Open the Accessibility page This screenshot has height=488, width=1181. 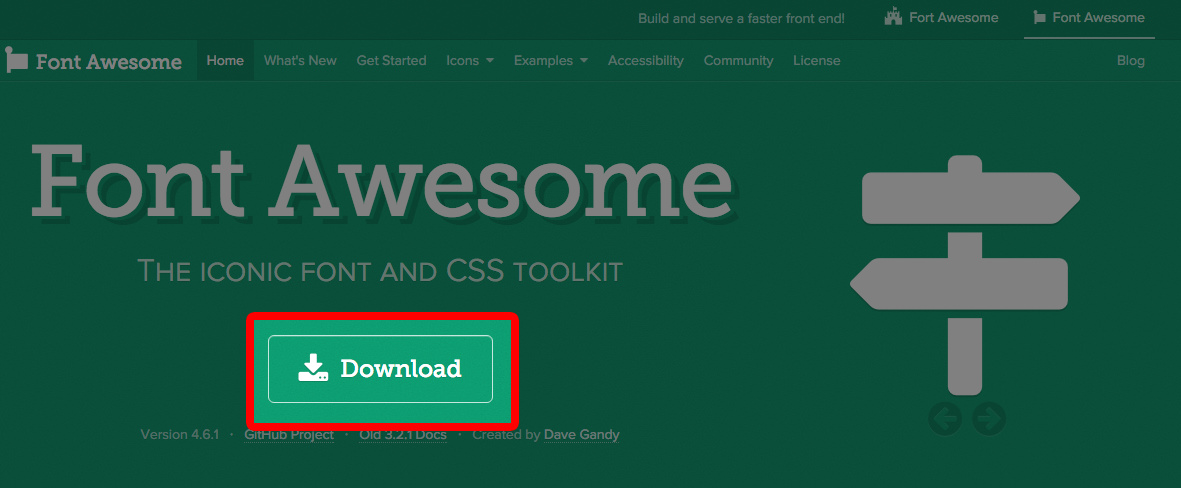(x=646, y=61)
